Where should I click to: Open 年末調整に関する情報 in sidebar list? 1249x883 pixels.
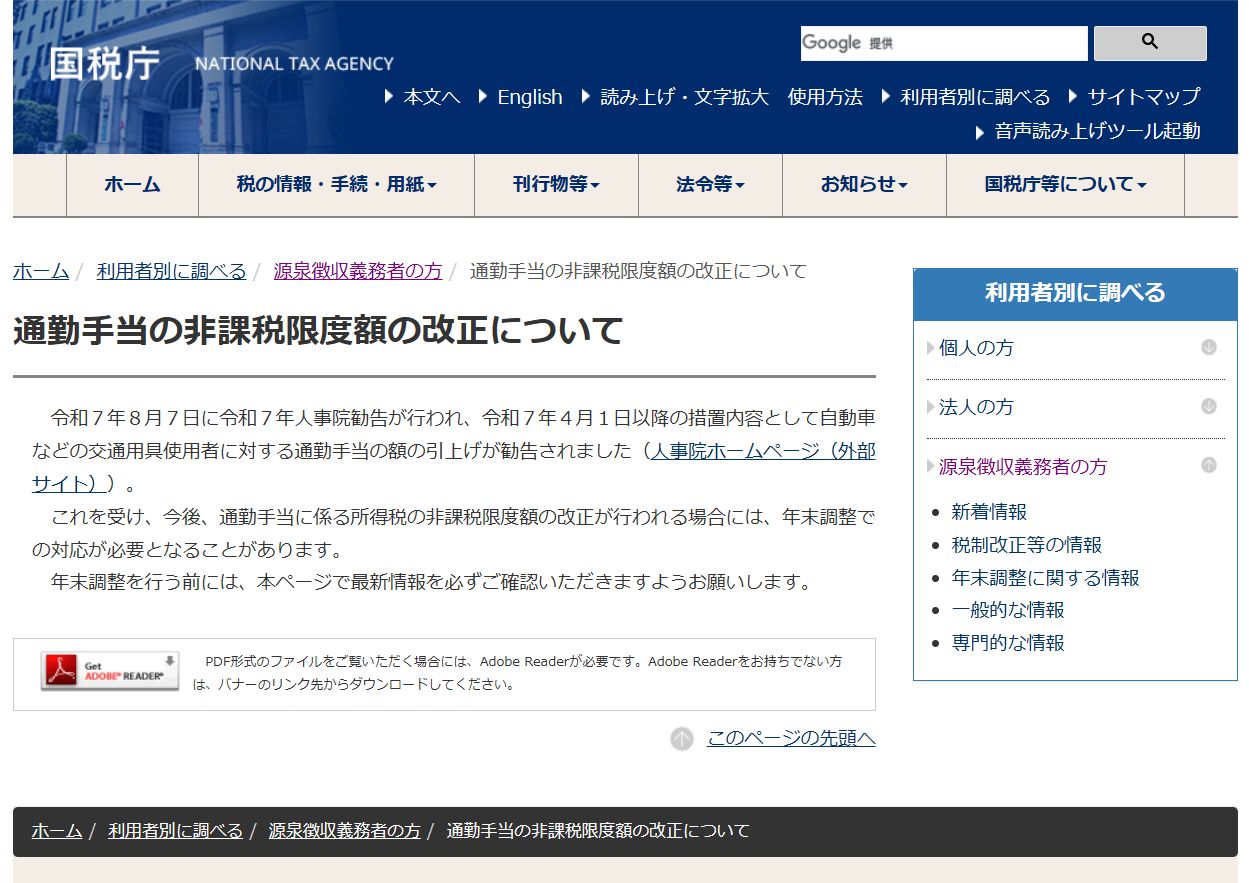click(x=1045, y=578)
